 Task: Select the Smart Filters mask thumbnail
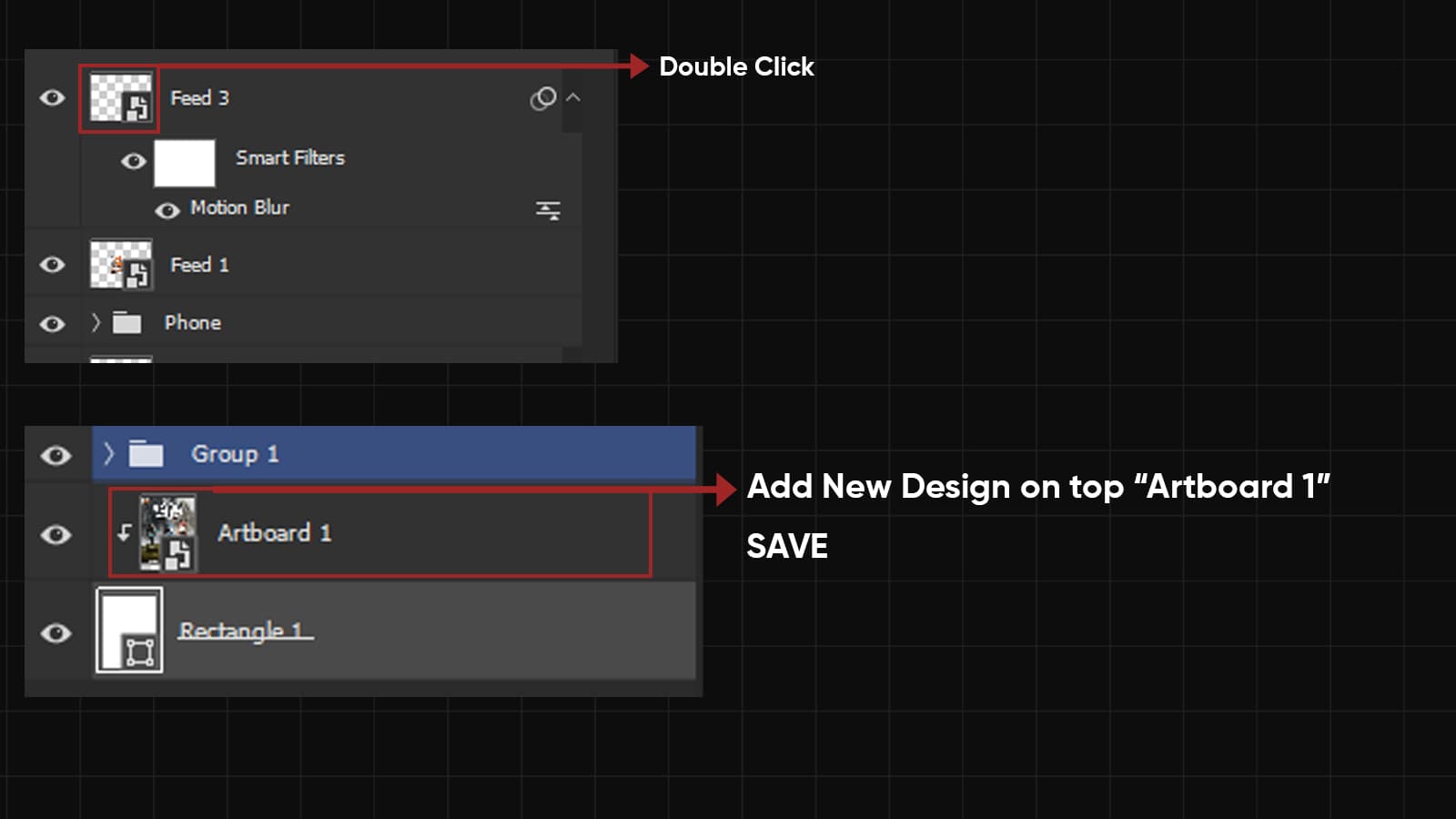(185, 163)
